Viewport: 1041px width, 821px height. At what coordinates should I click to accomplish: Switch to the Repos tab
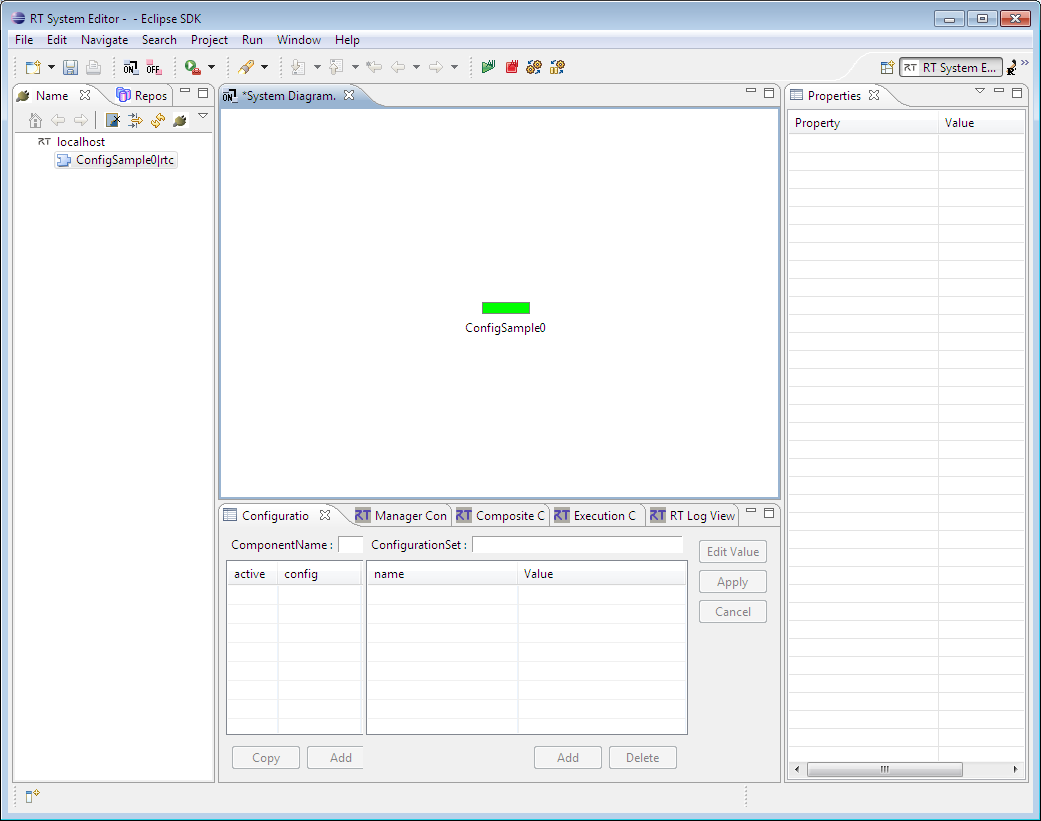pyautogui.click(x=141, y=96)
